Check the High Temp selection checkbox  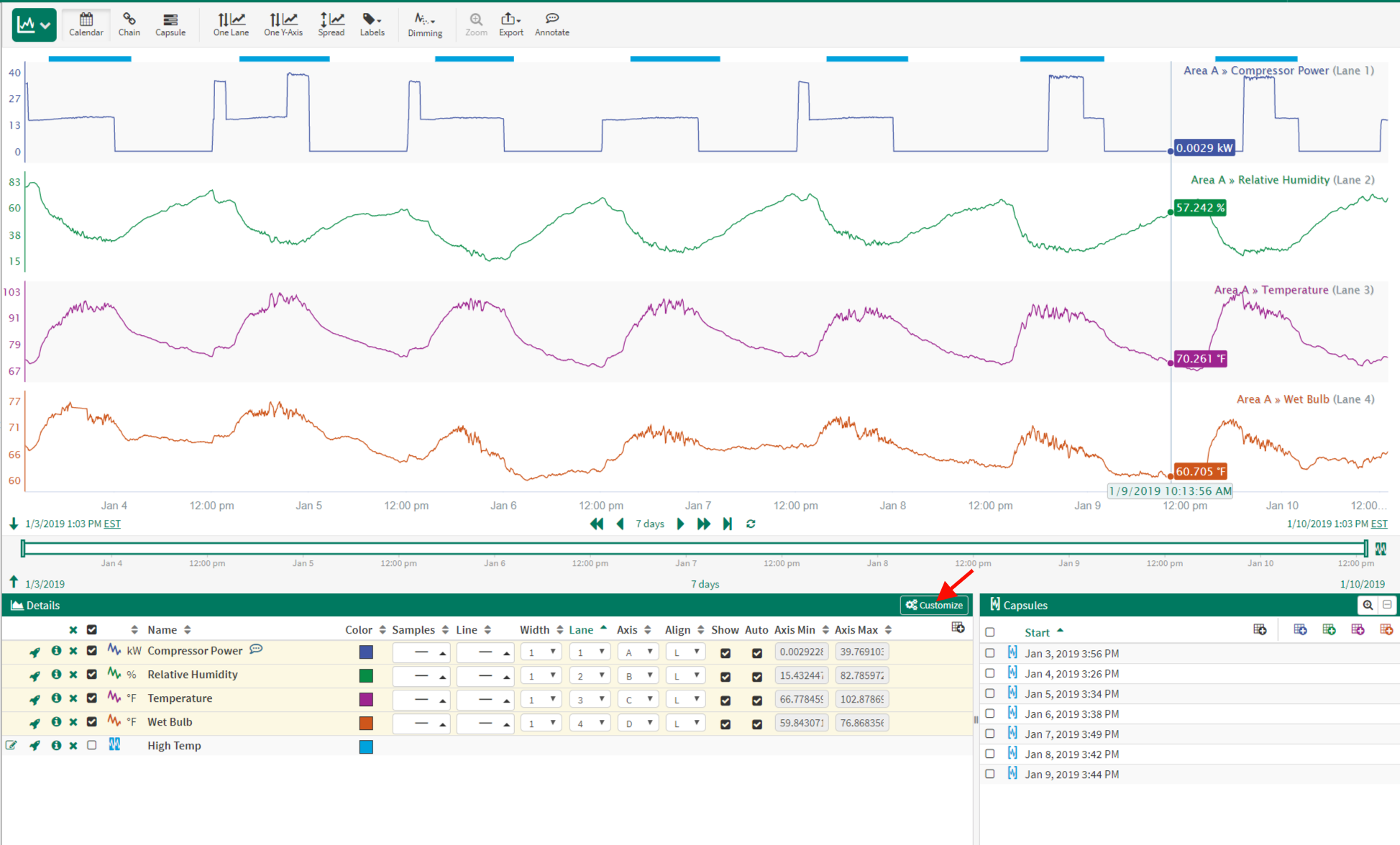coord(91,746)
